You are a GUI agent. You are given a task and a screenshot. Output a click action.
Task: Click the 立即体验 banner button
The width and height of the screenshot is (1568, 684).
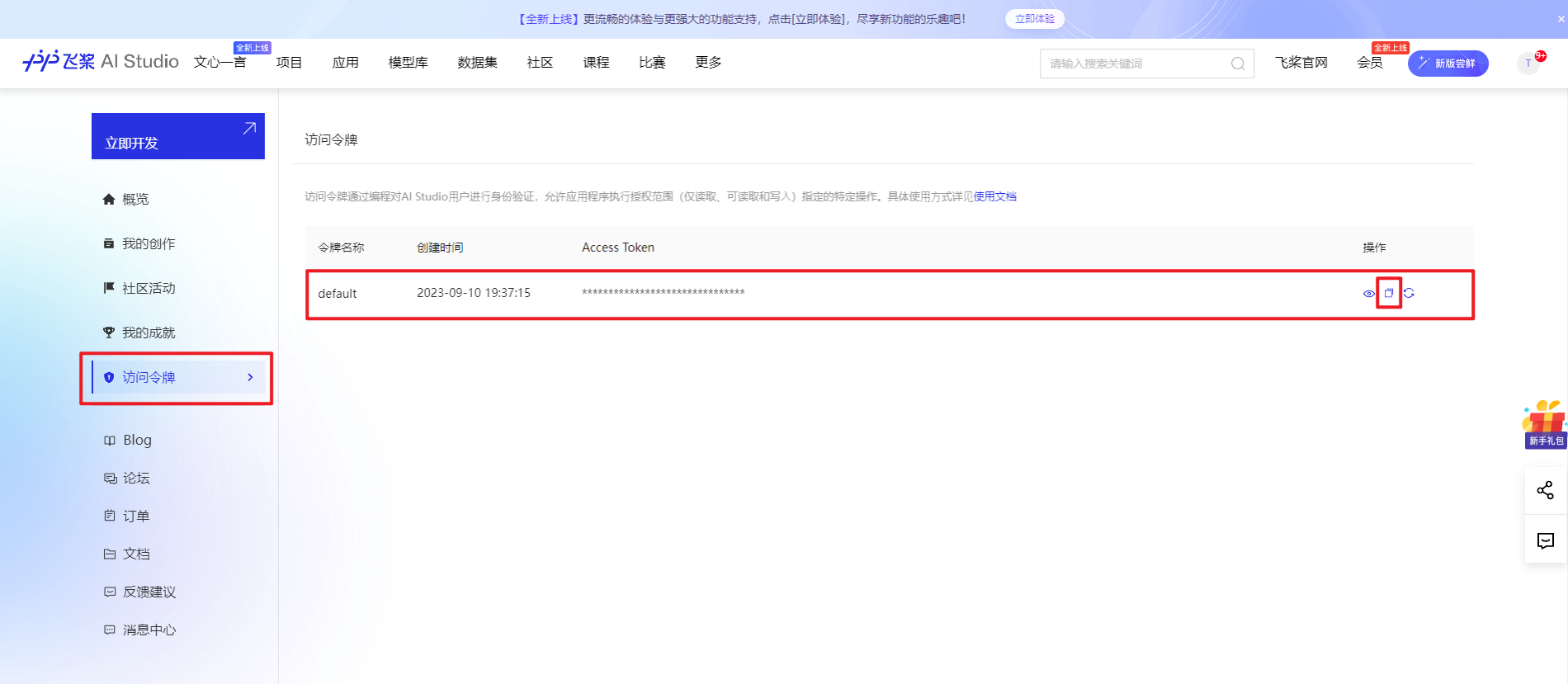click(1035, 19)
